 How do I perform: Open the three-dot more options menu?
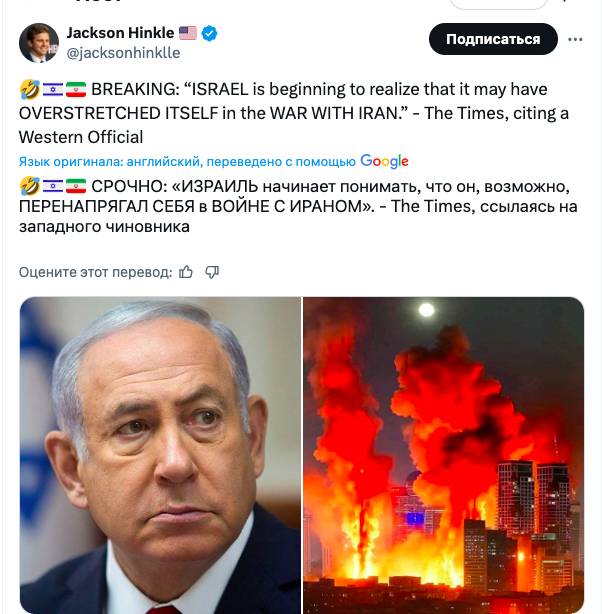coord(575,40)
